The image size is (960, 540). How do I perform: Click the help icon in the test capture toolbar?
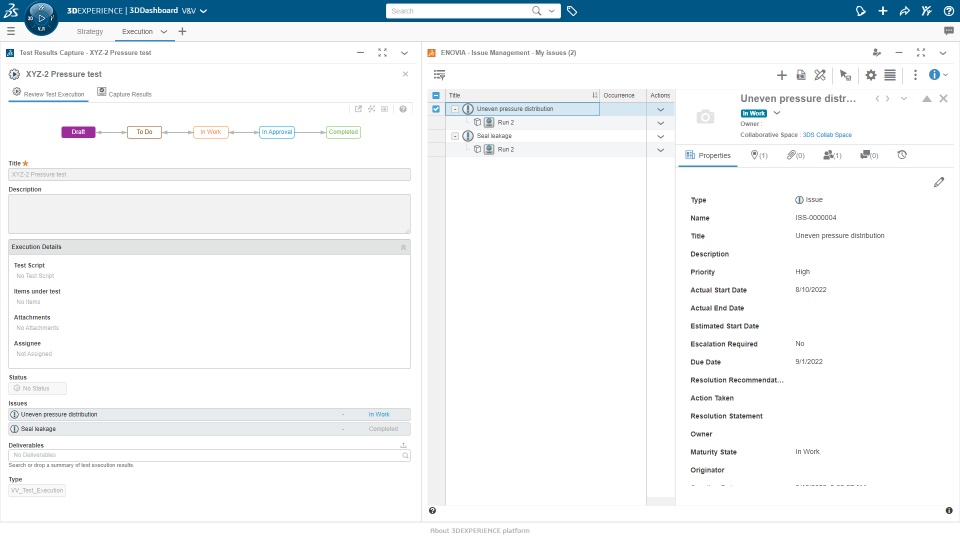click(403, 109)
